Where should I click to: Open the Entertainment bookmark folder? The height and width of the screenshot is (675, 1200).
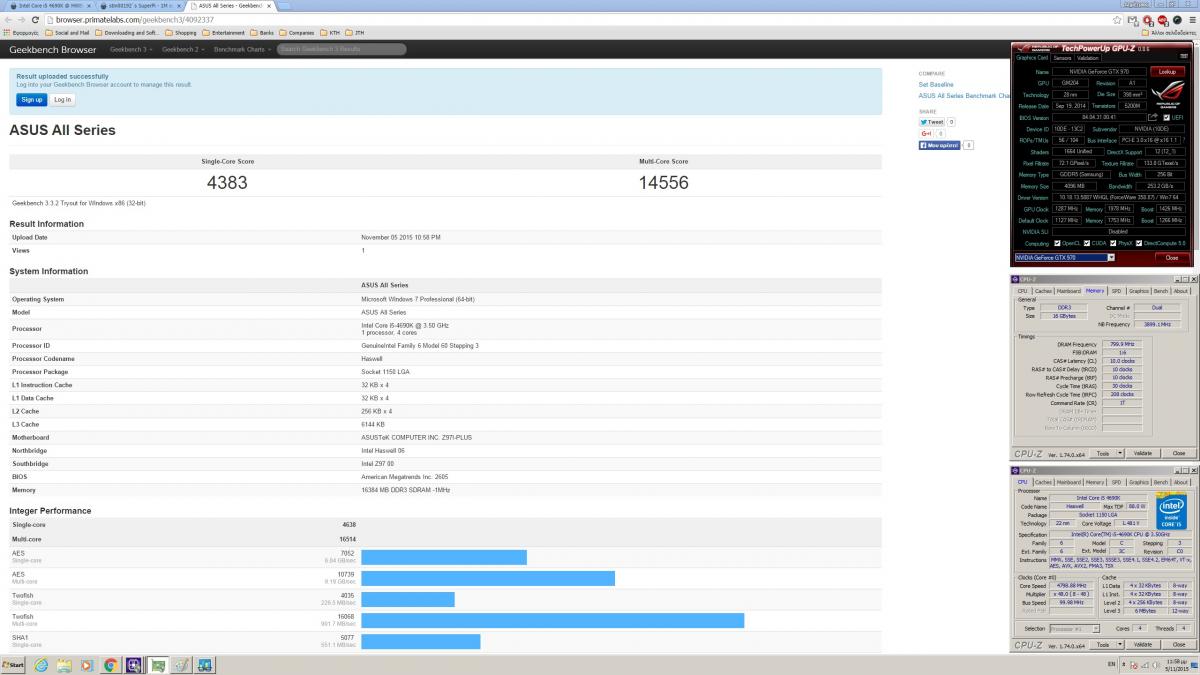[x=223, y=33]
